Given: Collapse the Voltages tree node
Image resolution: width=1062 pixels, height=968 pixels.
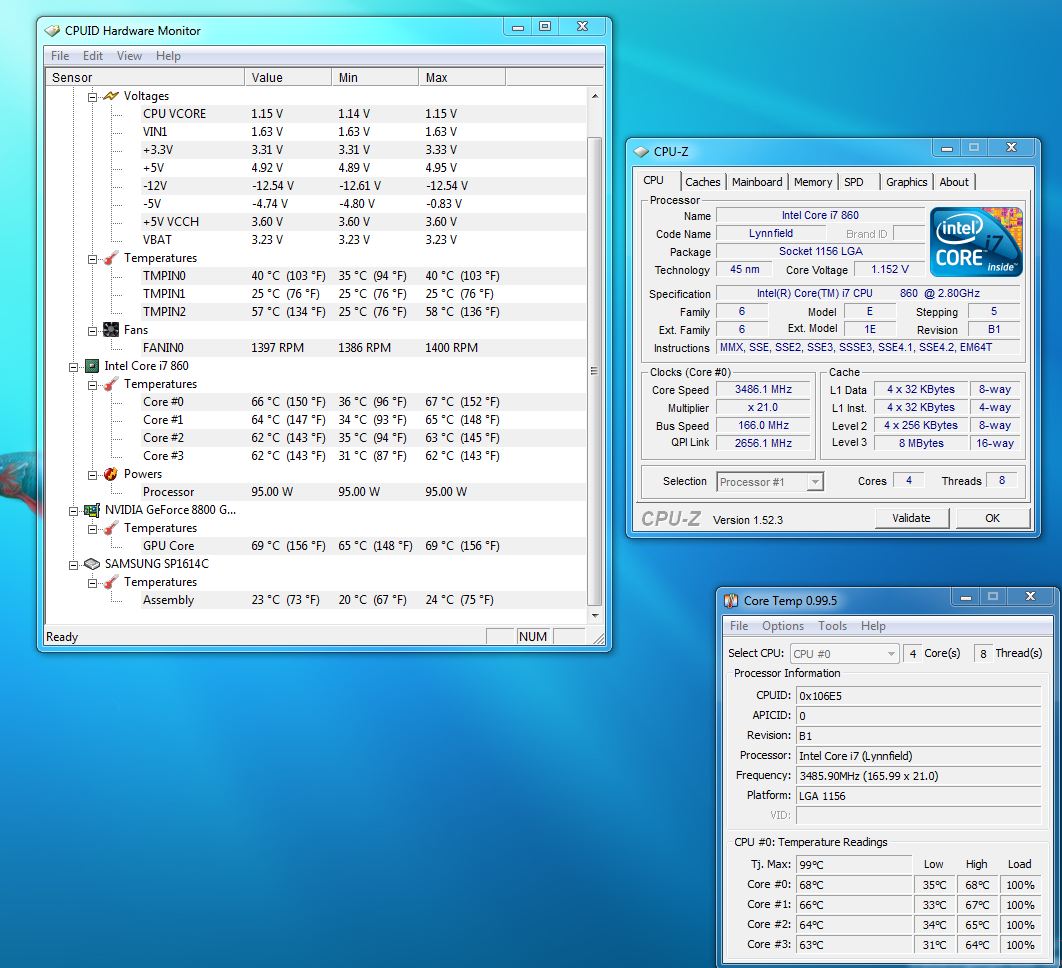Looking at the screenshot, I should point(92,96).
